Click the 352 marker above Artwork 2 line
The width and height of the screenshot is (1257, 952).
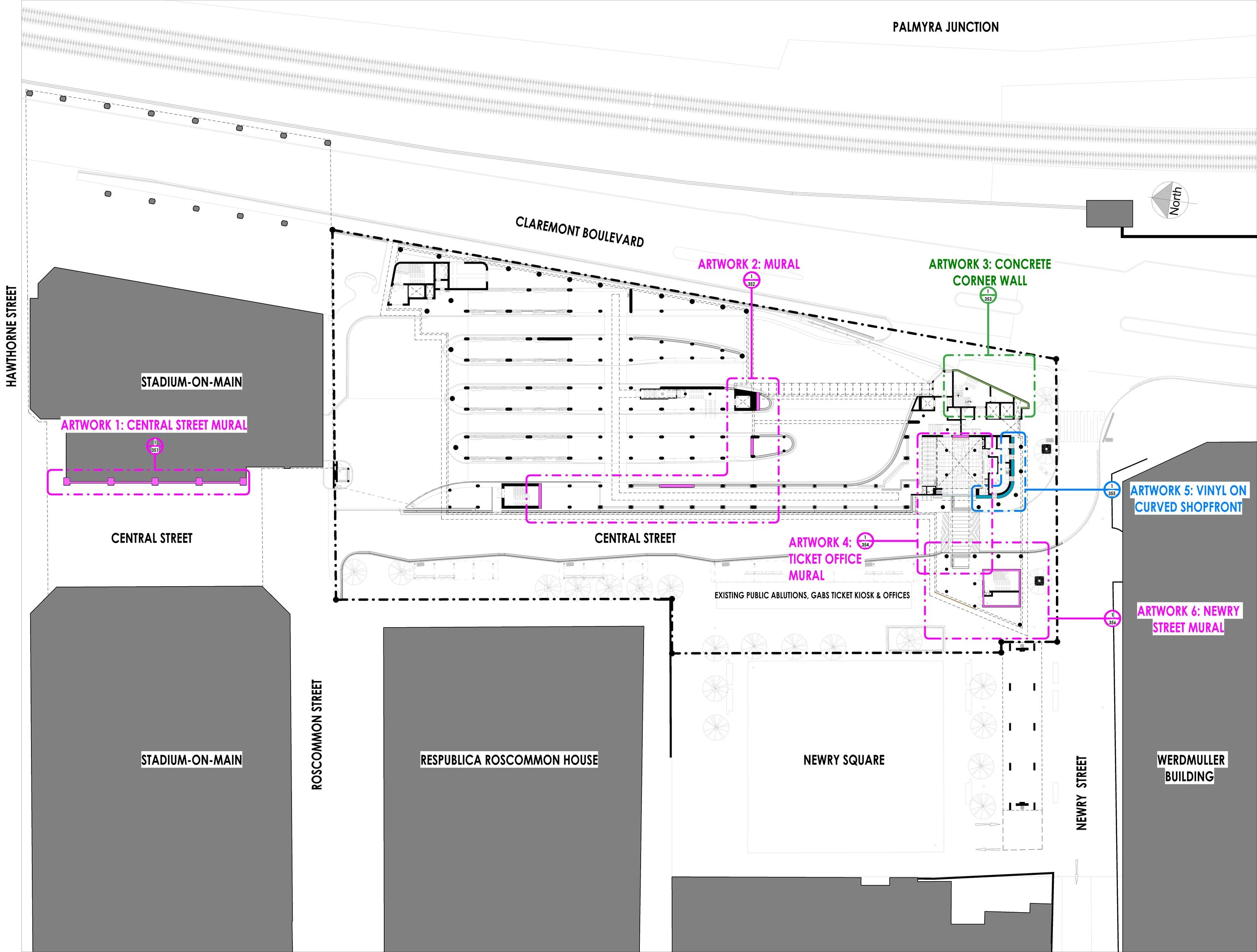pos(751,279)
